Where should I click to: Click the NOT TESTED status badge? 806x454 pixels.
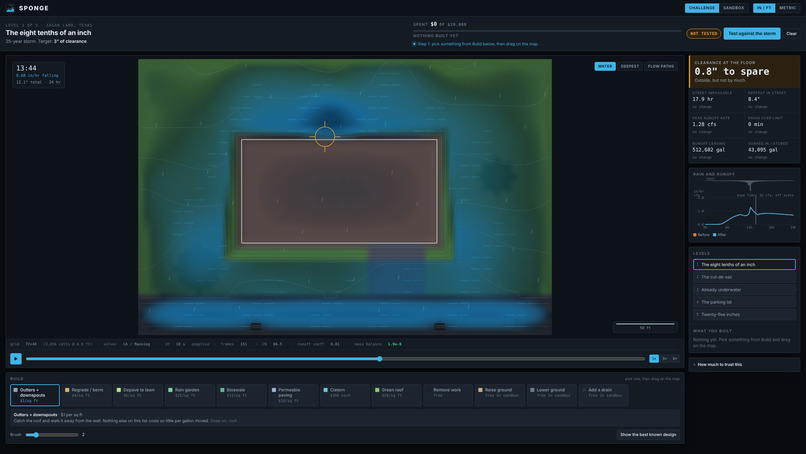(x=704, y=33)
